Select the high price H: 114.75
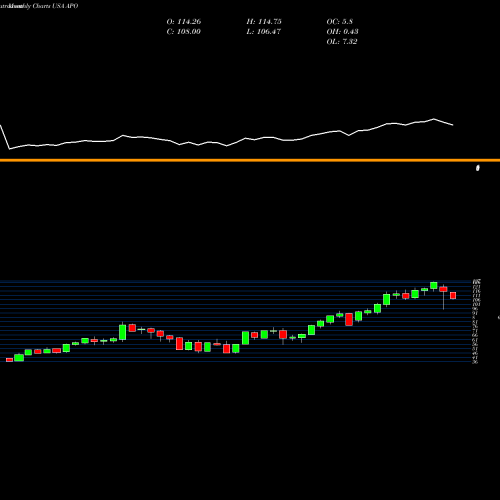Screen dimensions: 500x500 [264, 22]
